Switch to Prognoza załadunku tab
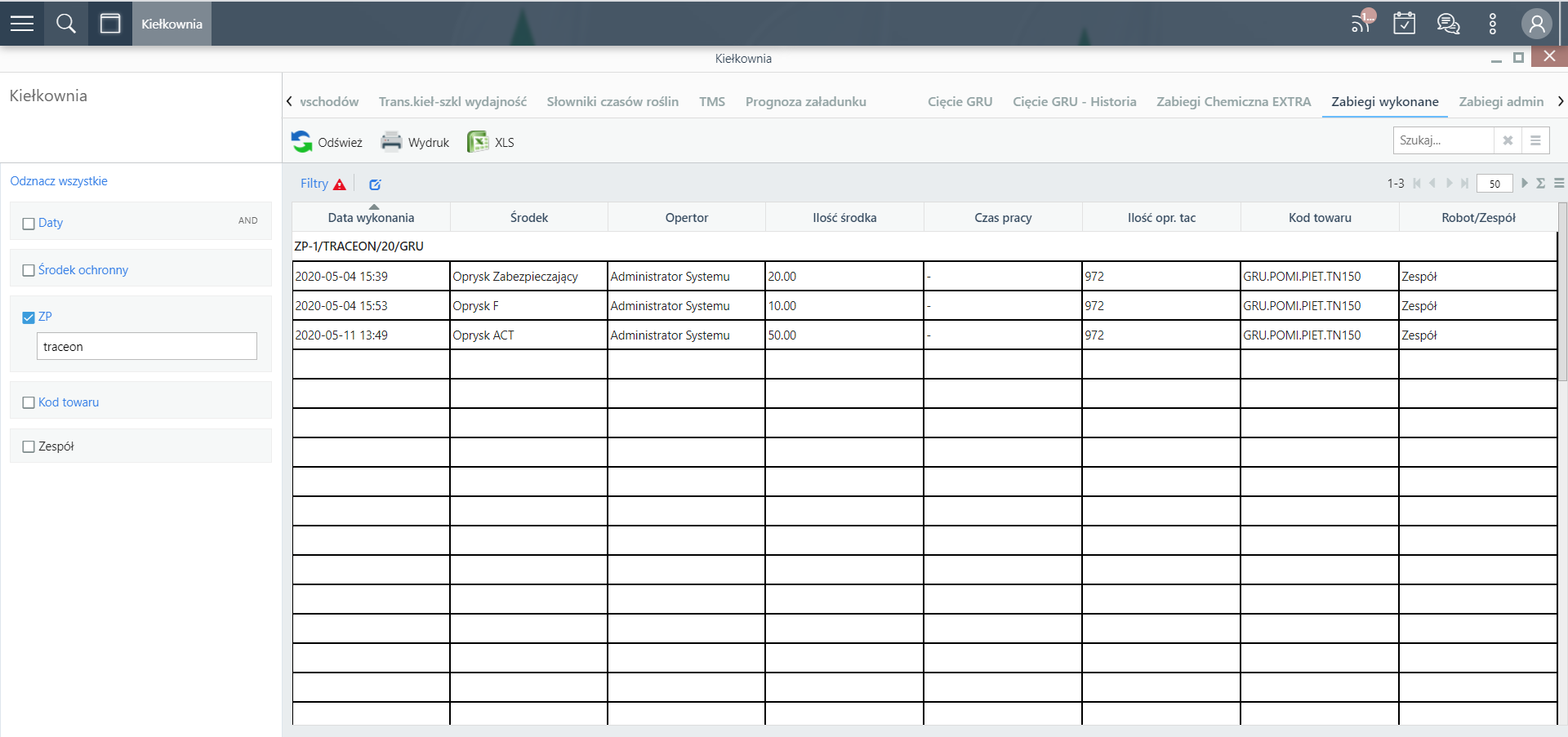This screenshot has height=737, width=1568. tap(806, 101)
